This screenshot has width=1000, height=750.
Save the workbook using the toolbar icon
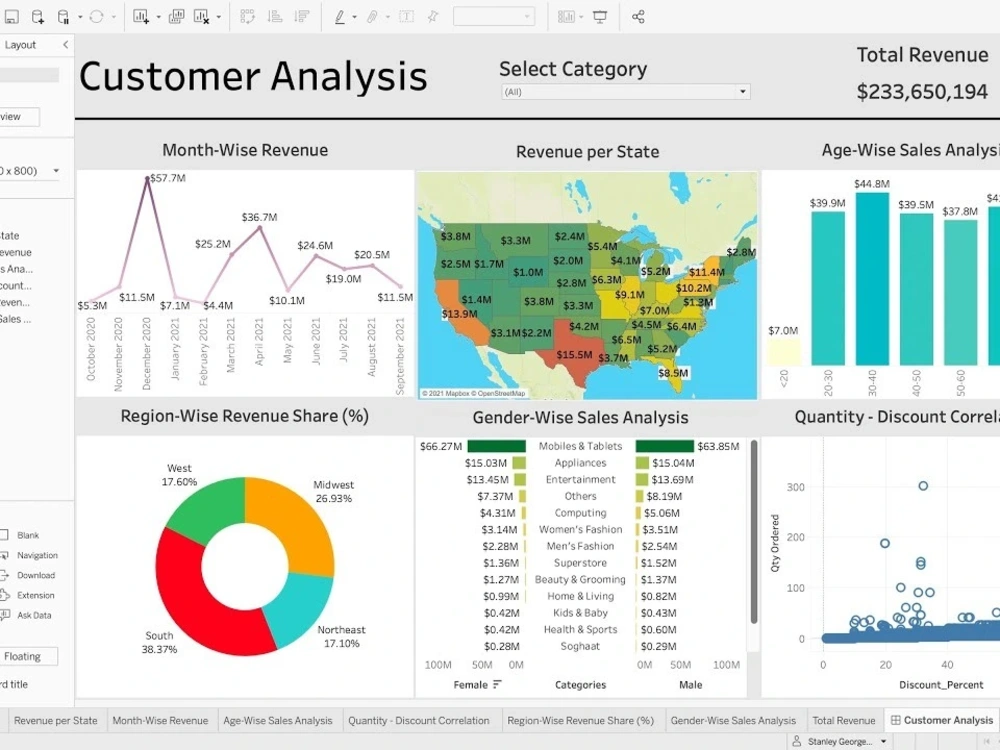click(13, 15)
